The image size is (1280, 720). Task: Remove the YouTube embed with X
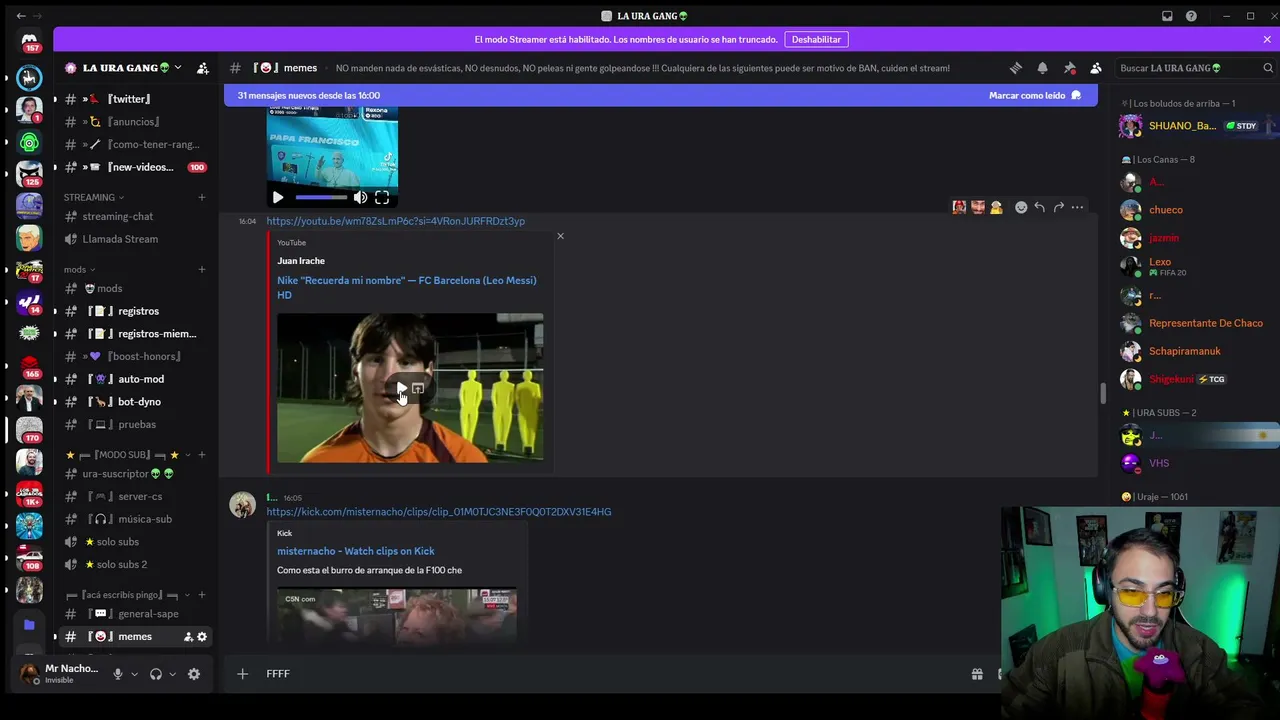click(560, 236)
